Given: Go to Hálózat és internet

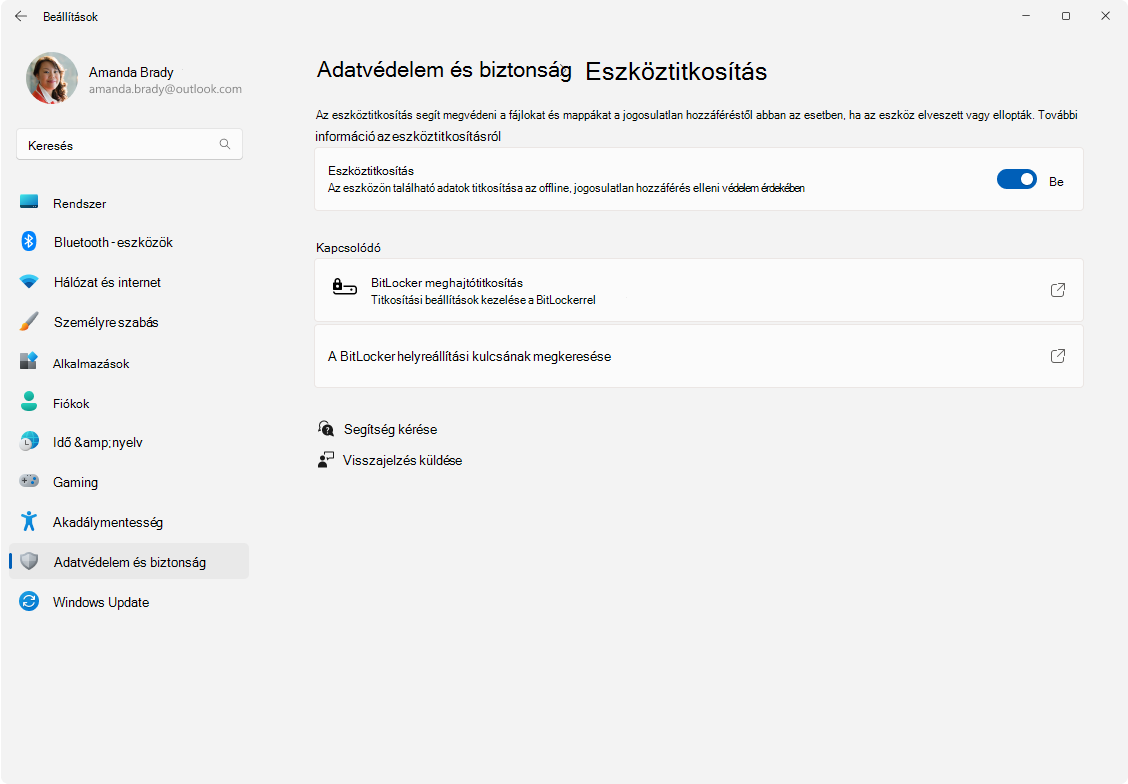Looking at the screenshot, I should click(x=129, y=282).
